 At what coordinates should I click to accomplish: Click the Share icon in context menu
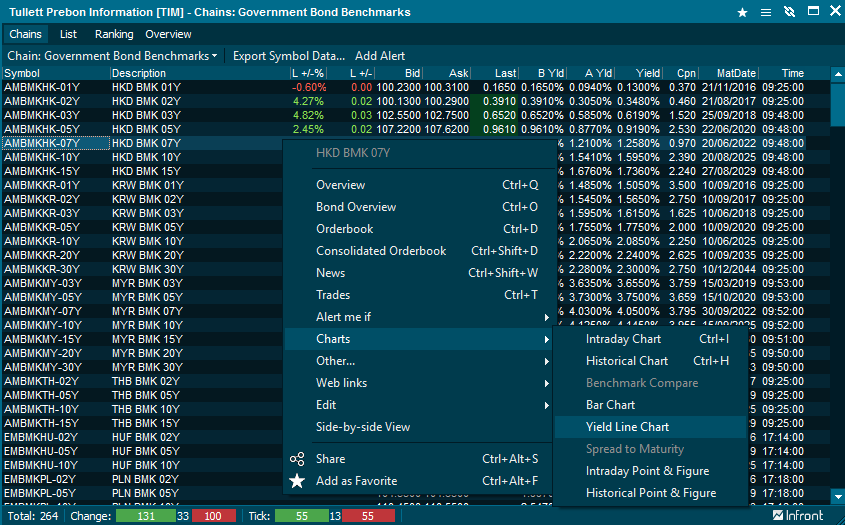[x=297, y=459]
